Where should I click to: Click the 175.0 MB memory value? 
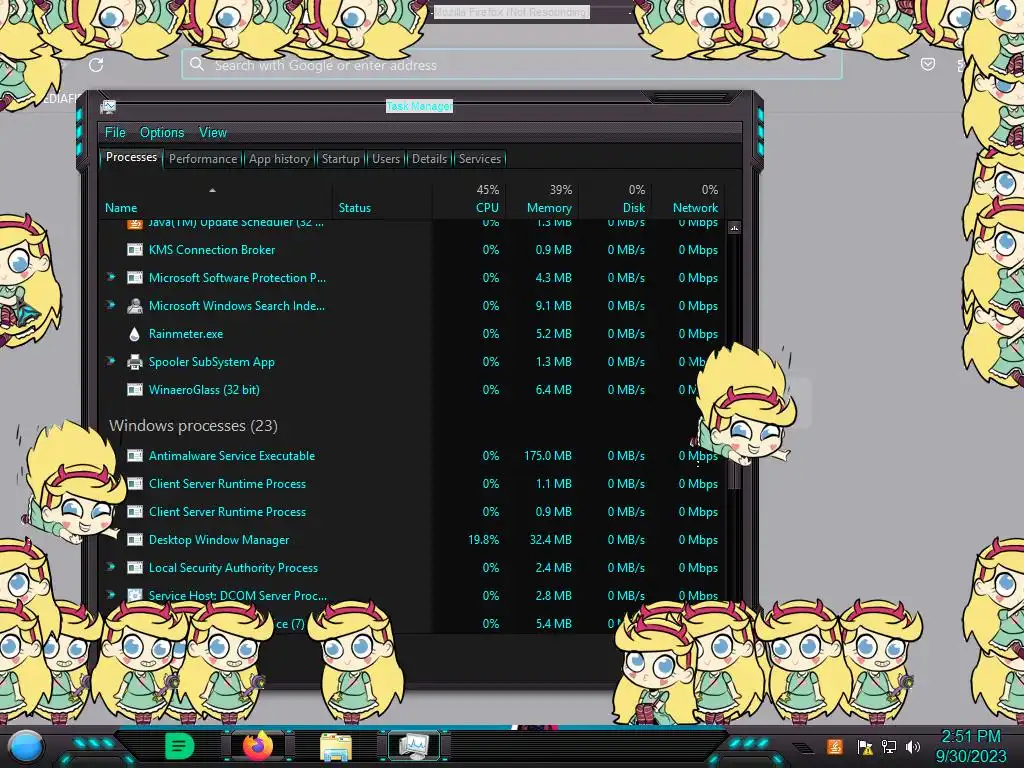[x=547, y=456]
